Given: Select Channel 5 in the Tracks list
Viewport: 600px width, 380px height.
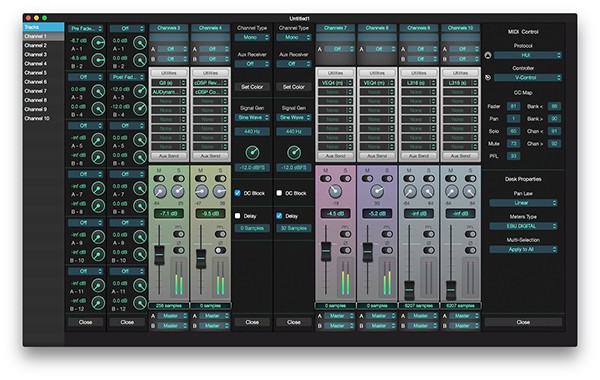Looking at the screenshot, I should coord(43,73).
